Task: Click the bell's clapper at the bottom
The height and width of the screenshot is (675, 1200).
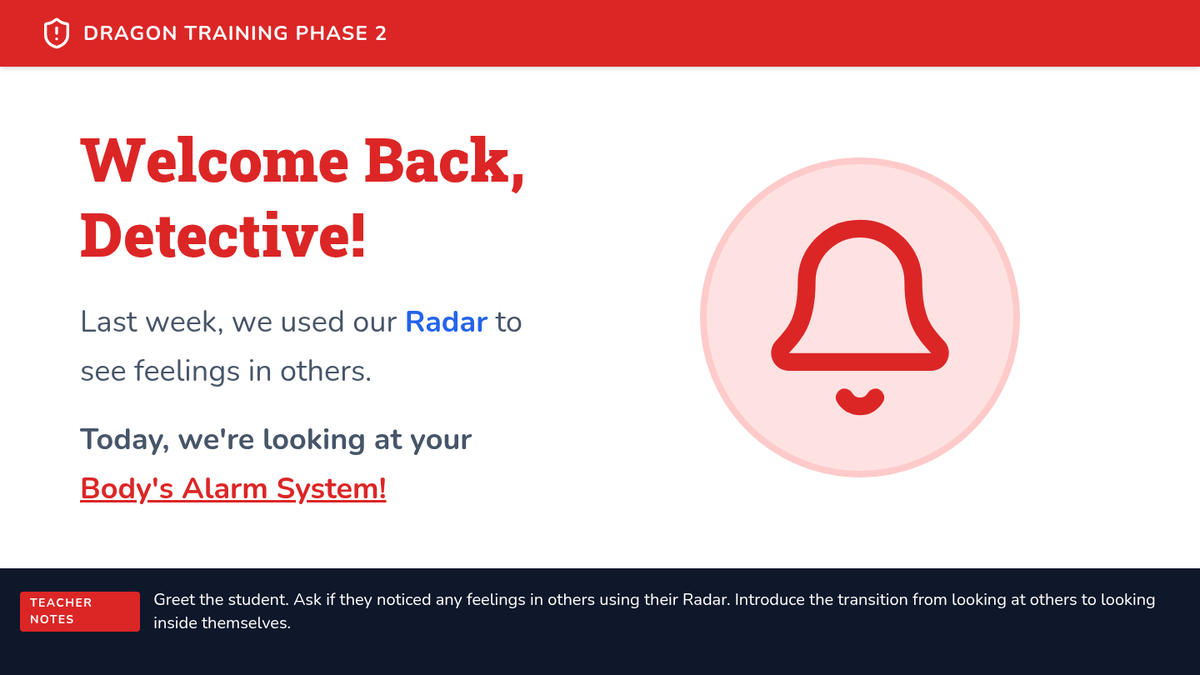Action: (x=860, y=400)
